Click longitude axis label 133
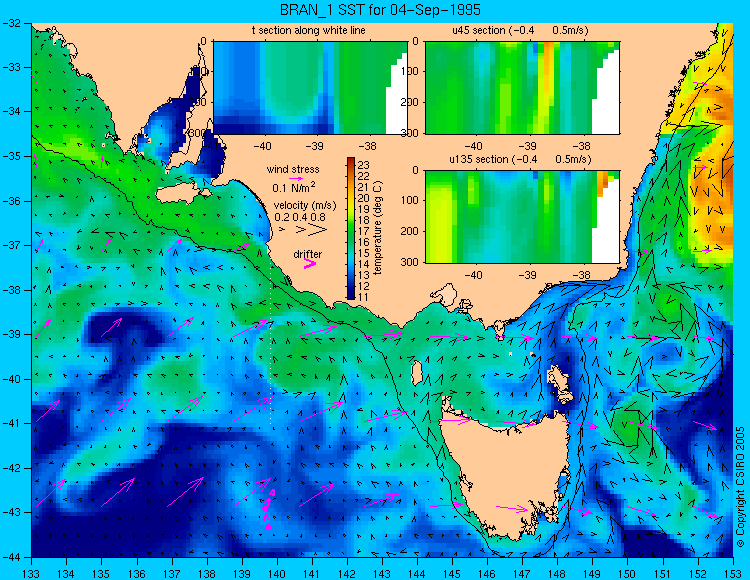 click(x=31, y=574)
